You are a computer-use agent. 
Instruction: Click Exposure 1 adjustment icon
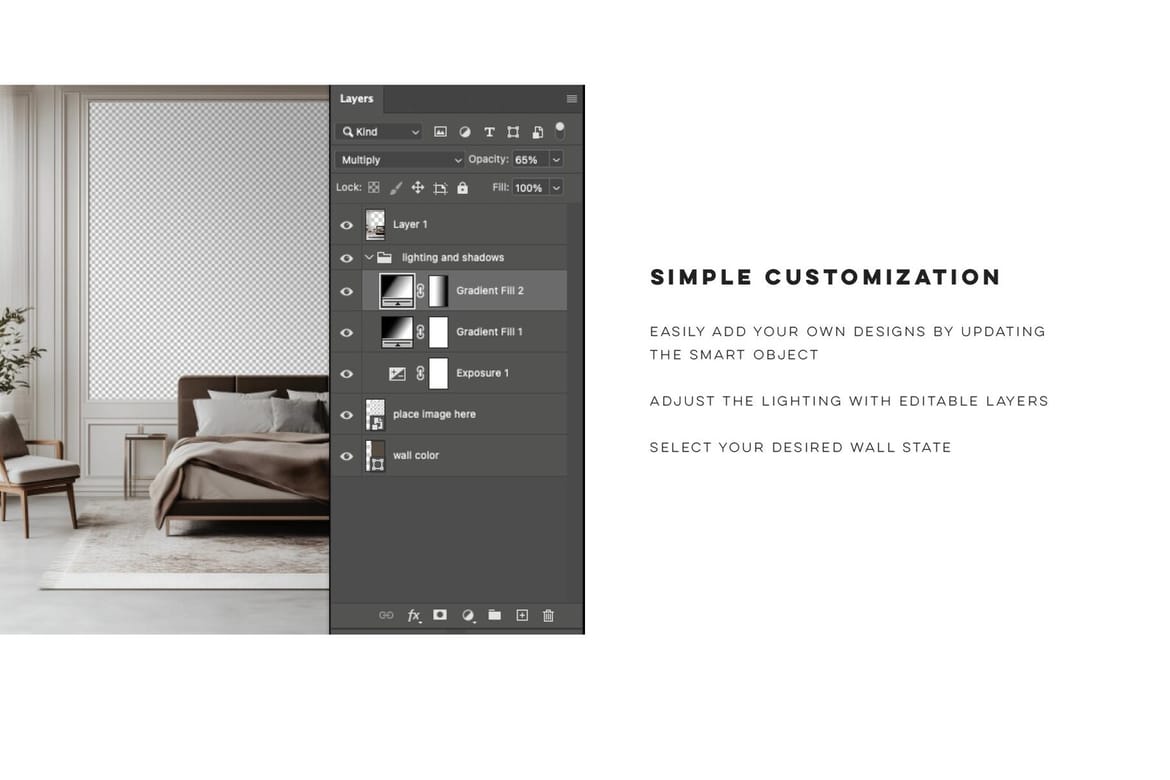[x=397, y=373]
